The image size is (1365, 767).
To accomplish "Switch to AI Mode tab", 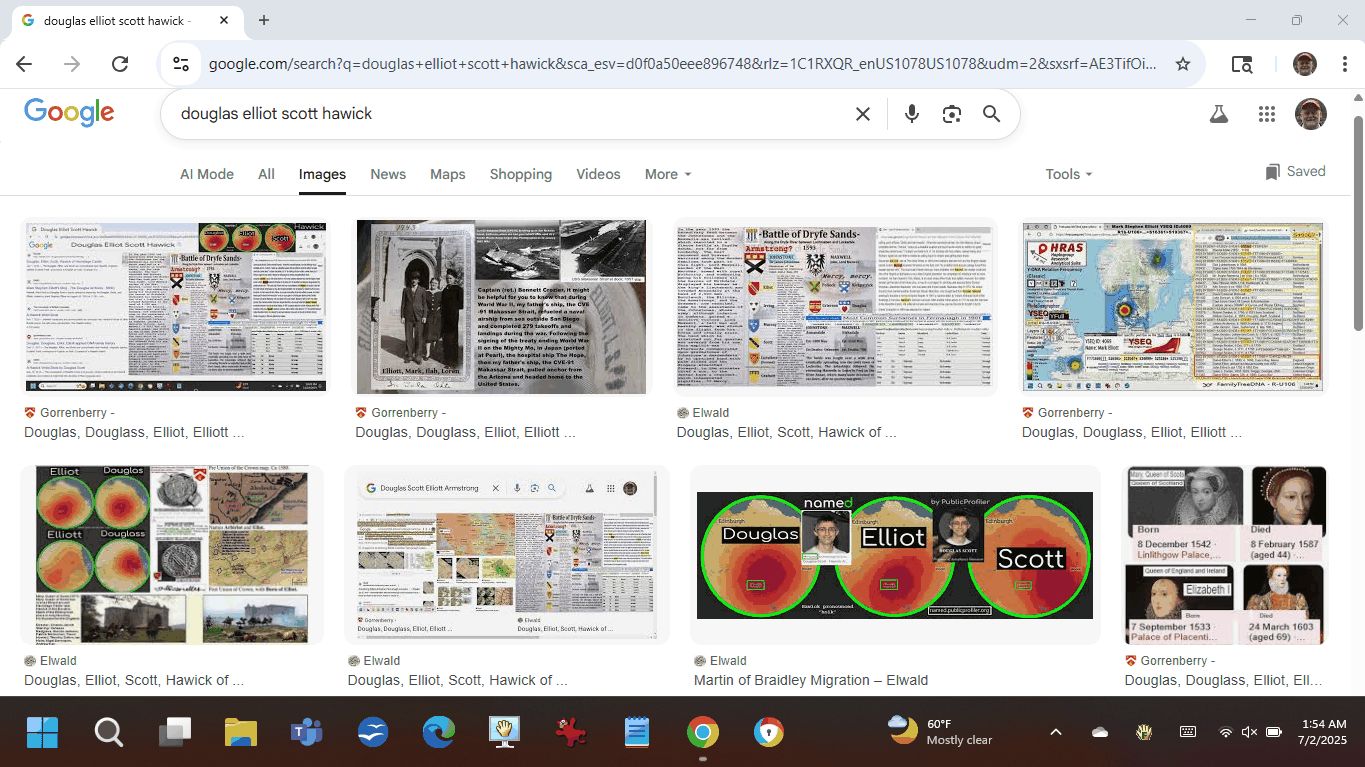I will click(207, 174).
